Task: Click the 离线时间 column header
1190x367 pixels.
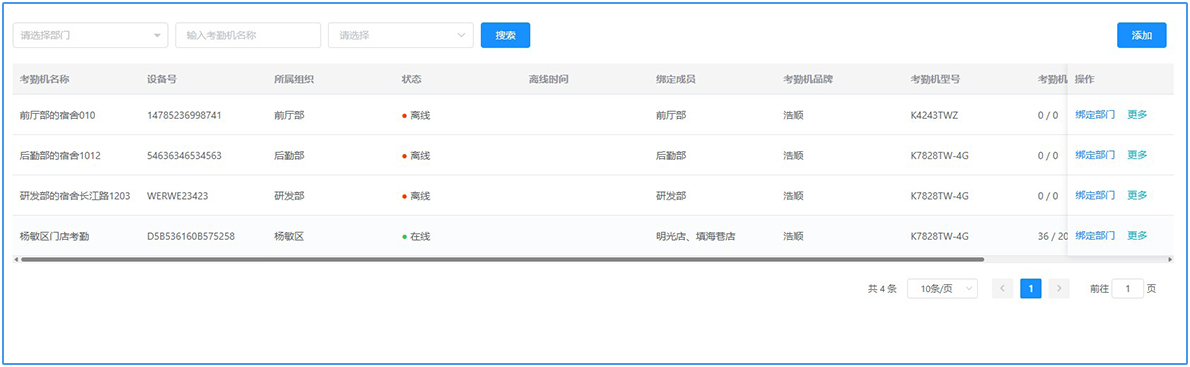Action: point(549,80)
